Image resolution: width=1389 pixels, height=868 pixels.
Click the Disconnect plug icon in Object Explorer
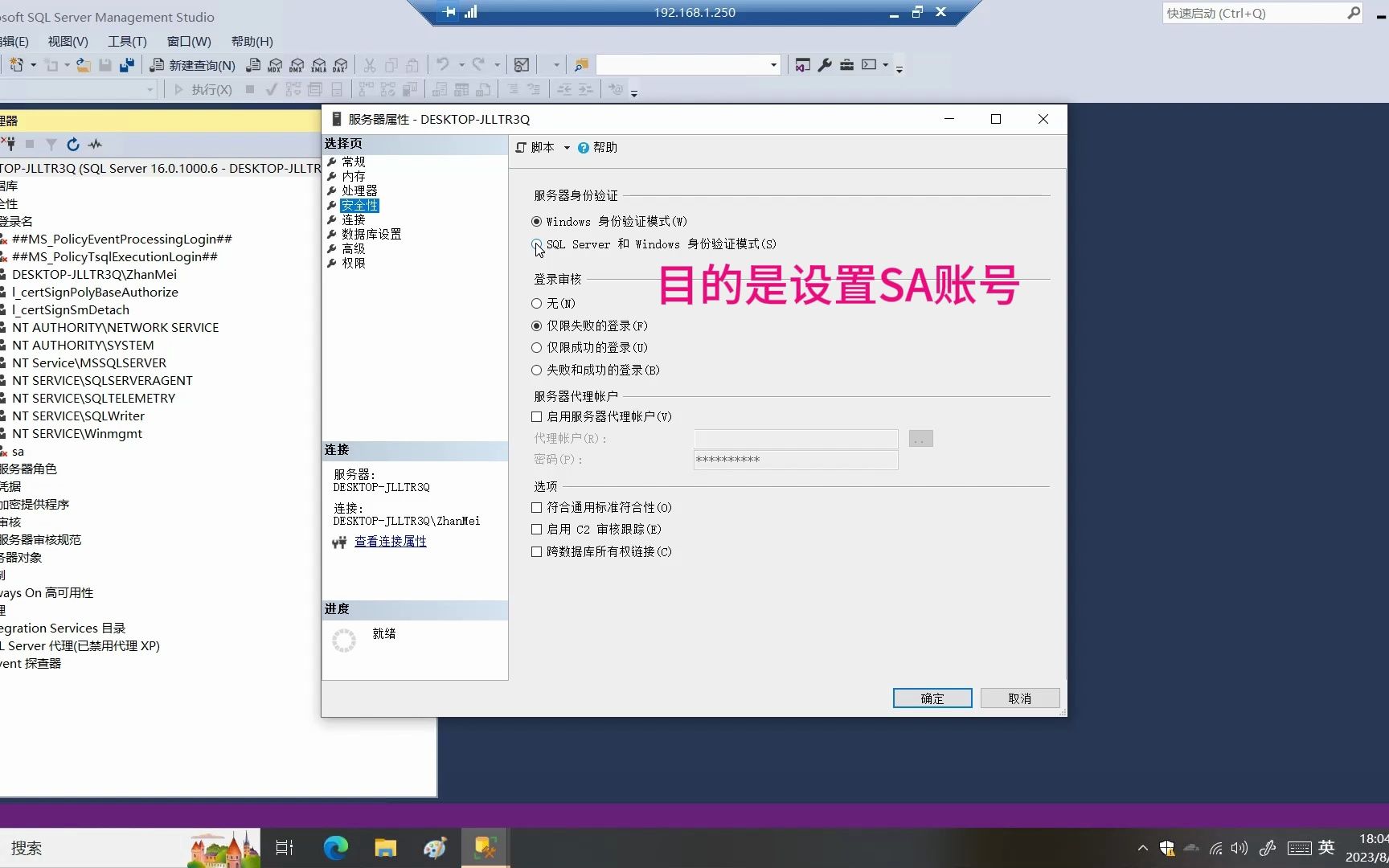pos(9,144)
